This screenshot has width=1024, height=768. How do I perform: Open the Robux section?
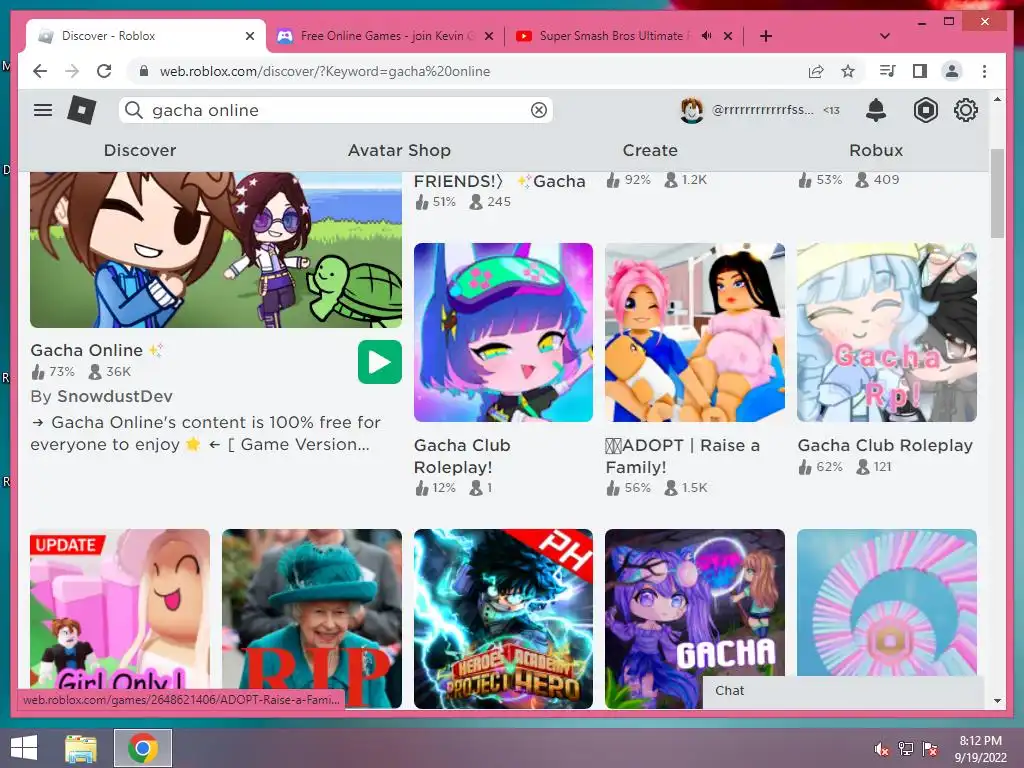click(876, 150)
